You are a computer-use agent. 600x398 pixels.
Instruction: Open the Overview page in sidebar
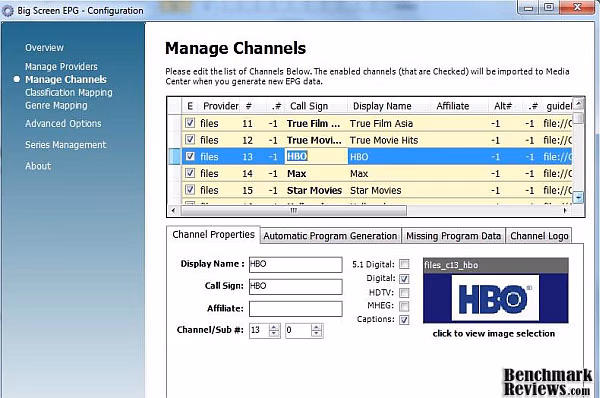click(x=44, y=48)
